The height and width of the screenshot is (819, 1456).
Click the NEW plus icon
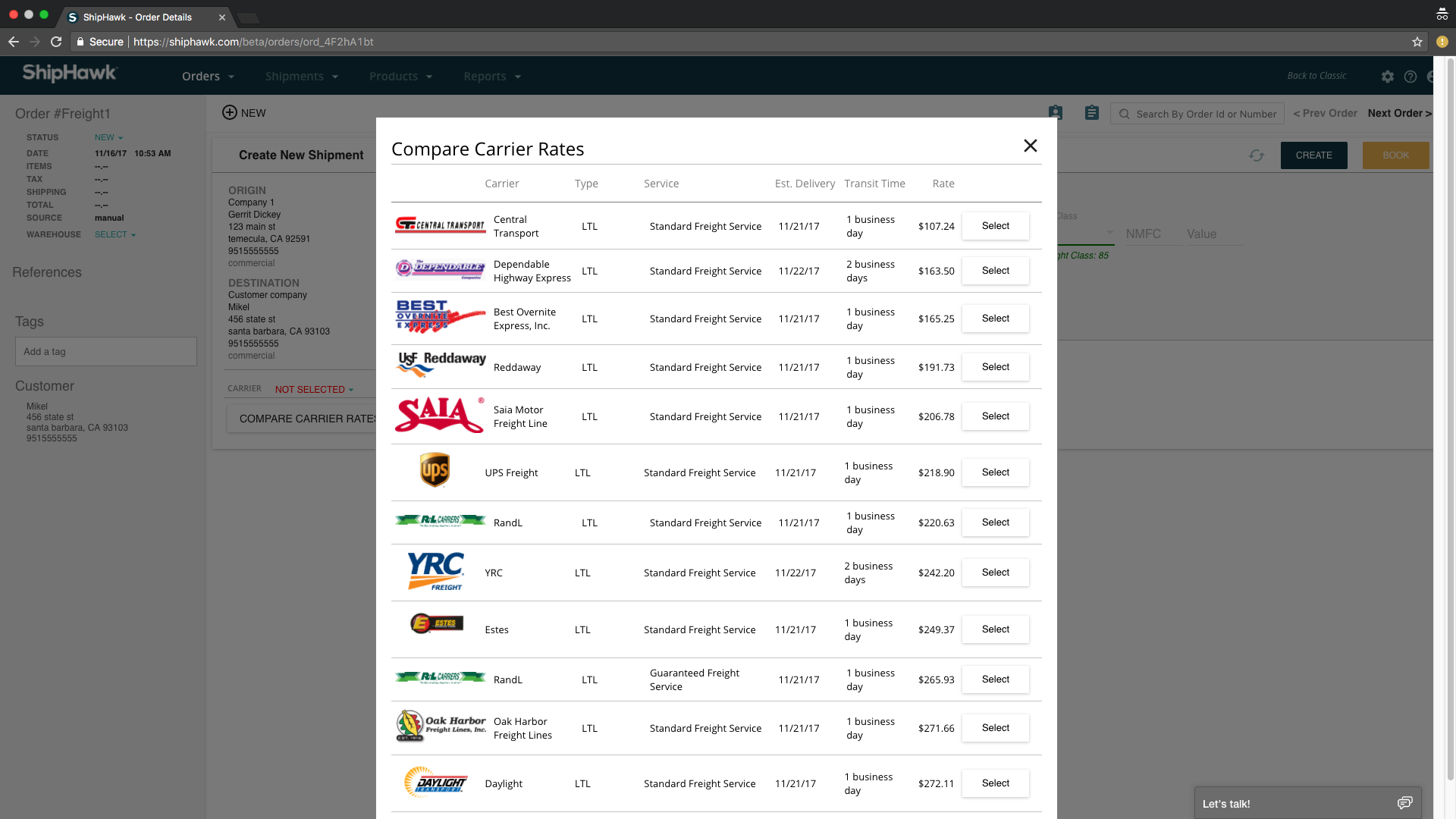tap(230, 112)
